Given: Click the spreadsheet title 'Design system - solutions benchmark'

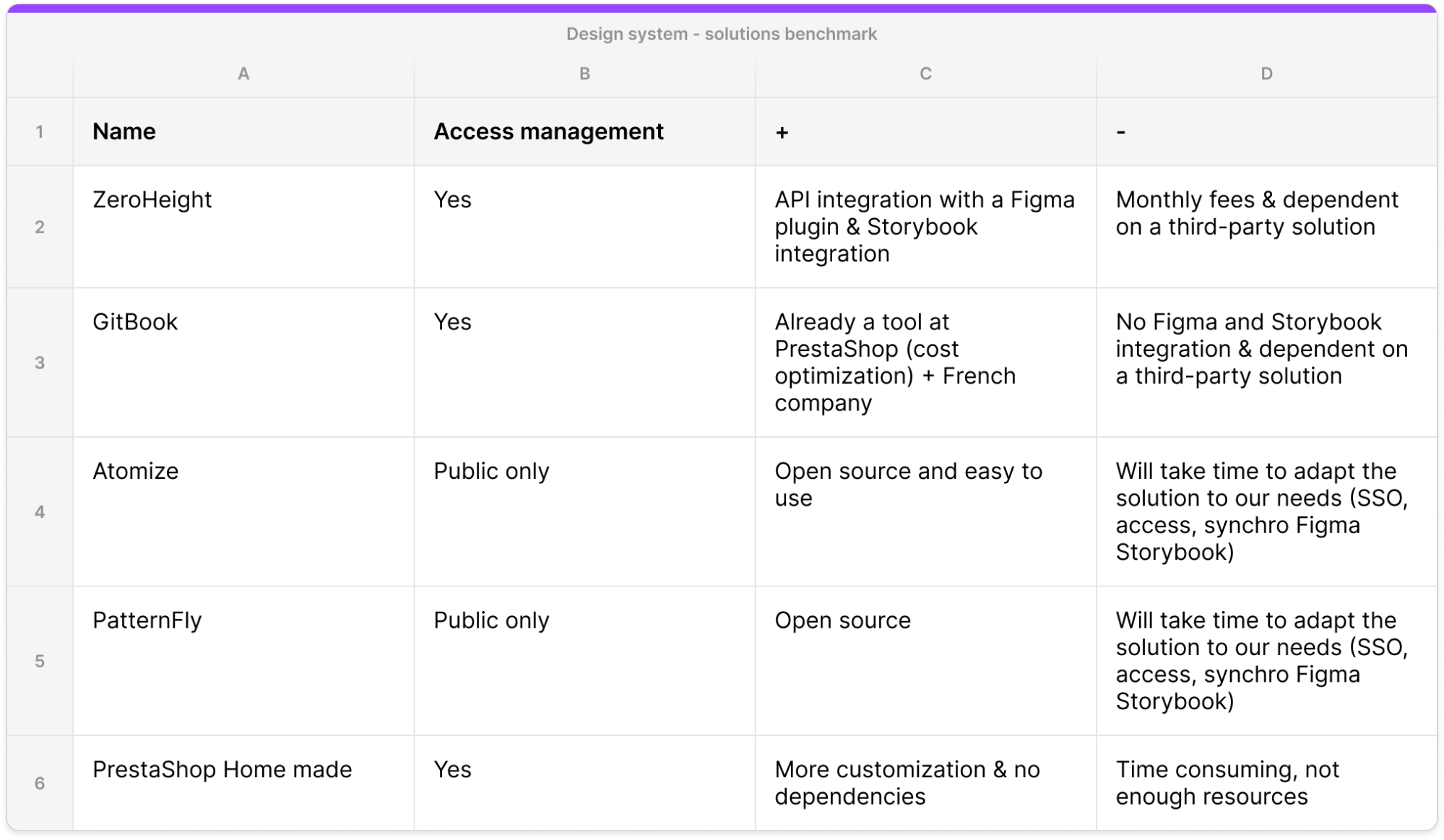Looking at the screenshot, I should [721, 34].
